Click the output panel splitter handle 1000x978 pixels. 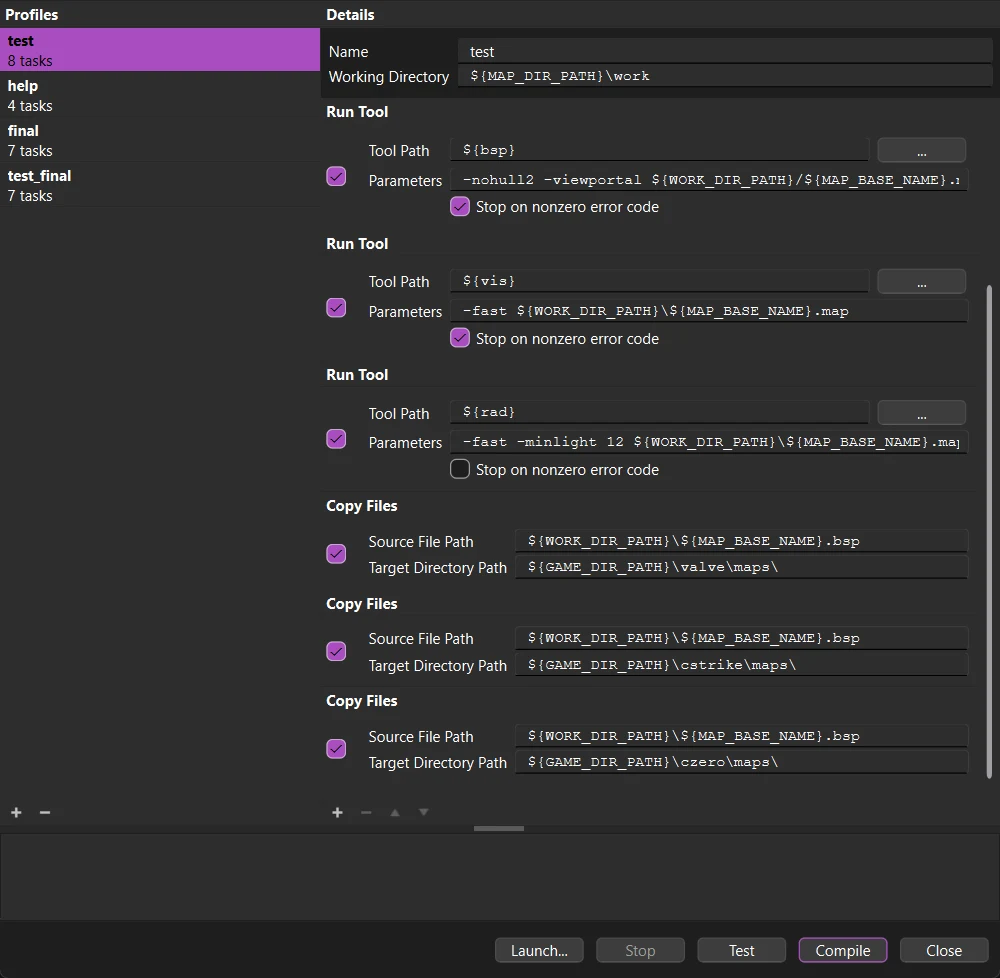pos(499,828)
